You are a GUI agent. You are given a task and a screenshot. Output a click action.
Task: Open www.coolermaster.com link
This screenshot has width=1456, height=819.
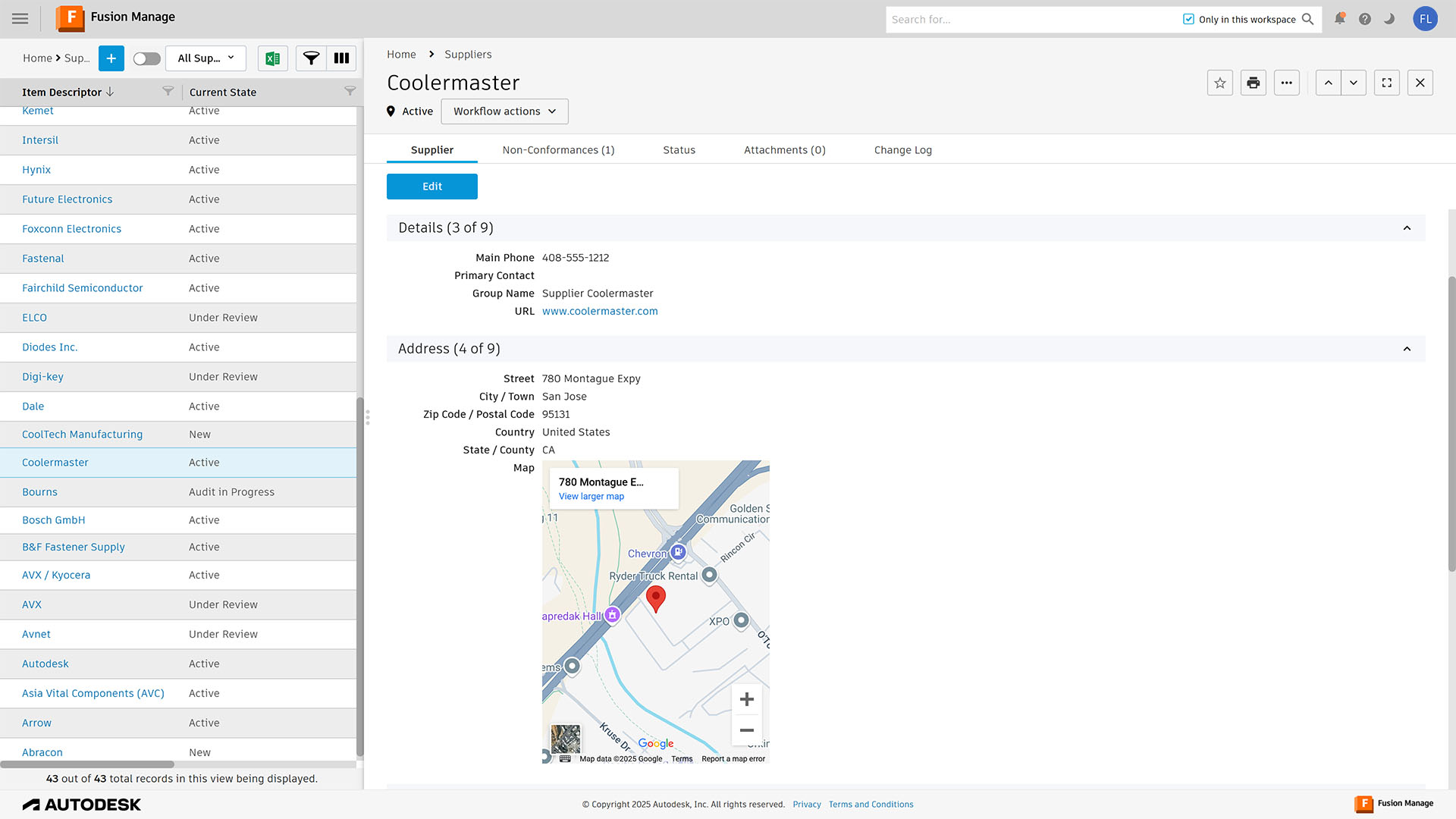(599, 312)
